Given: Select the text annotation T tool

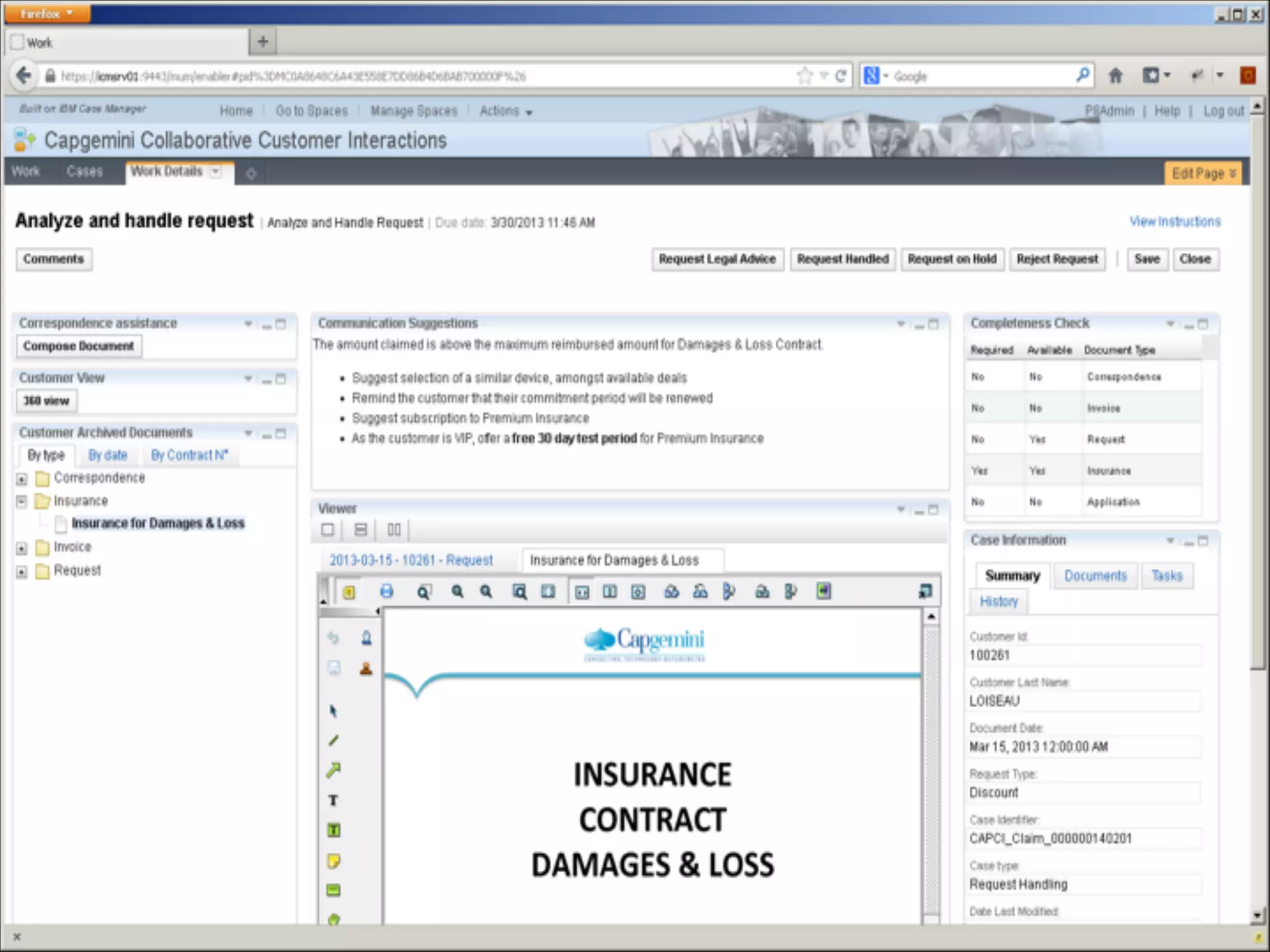Looking at the screenshot, I should (333, 800).
